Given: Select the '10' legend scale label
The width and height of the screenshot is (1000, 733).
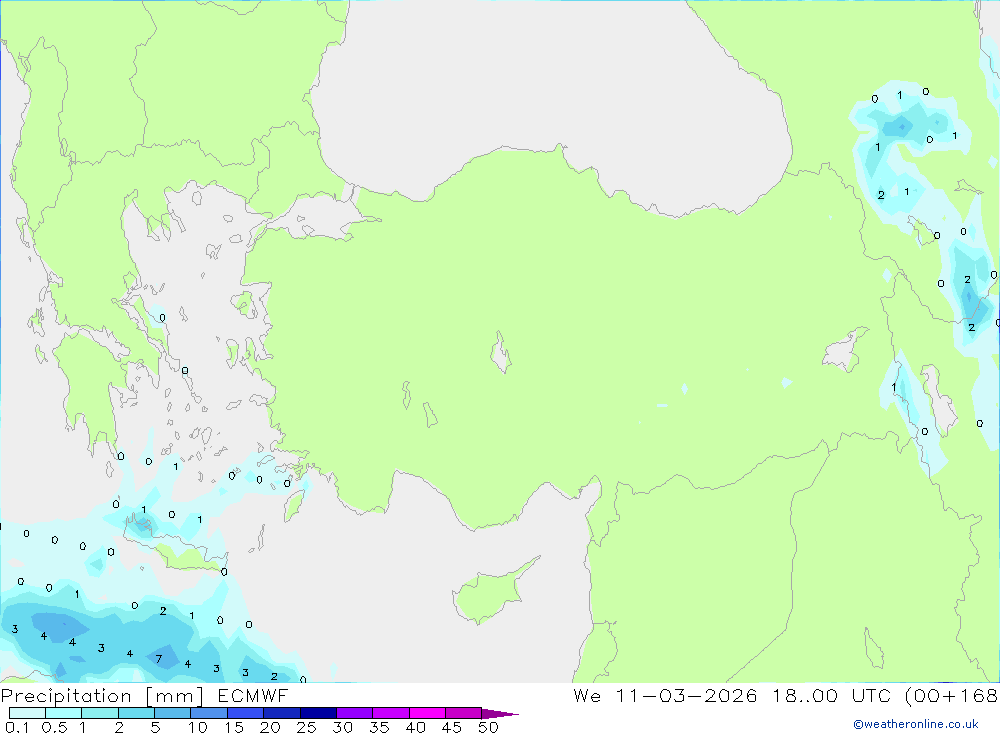Looking at the screenshot, I should pos(198,727).
